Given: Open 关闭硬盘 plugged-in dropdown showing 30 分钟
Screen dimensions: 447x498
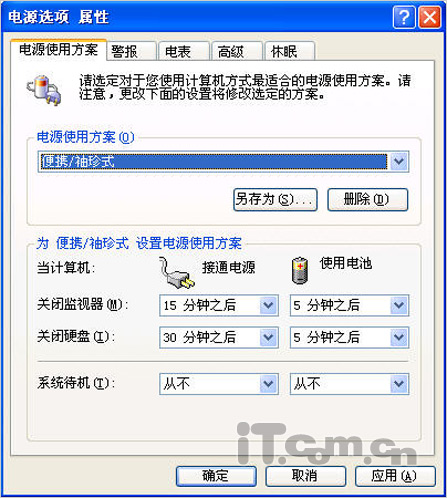Looking at the screenshot, I should coord(269,337).
